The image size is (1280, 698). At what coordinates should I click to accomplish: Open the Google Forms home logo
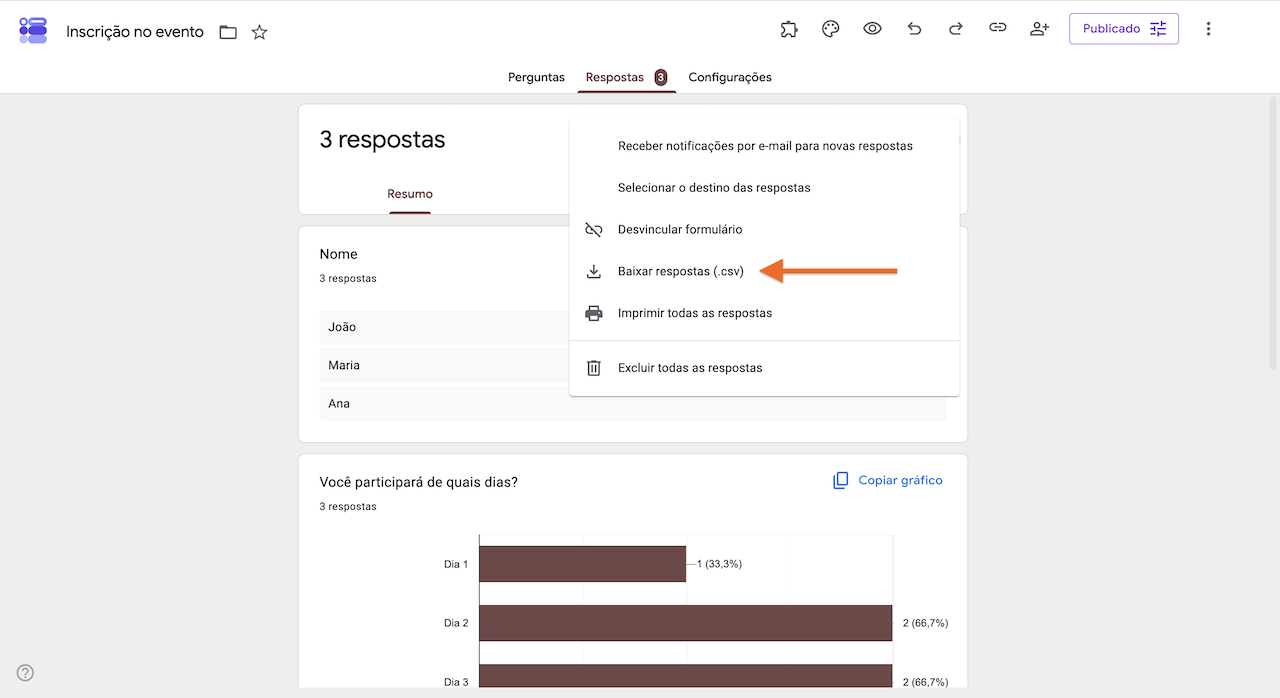[33, 30]
